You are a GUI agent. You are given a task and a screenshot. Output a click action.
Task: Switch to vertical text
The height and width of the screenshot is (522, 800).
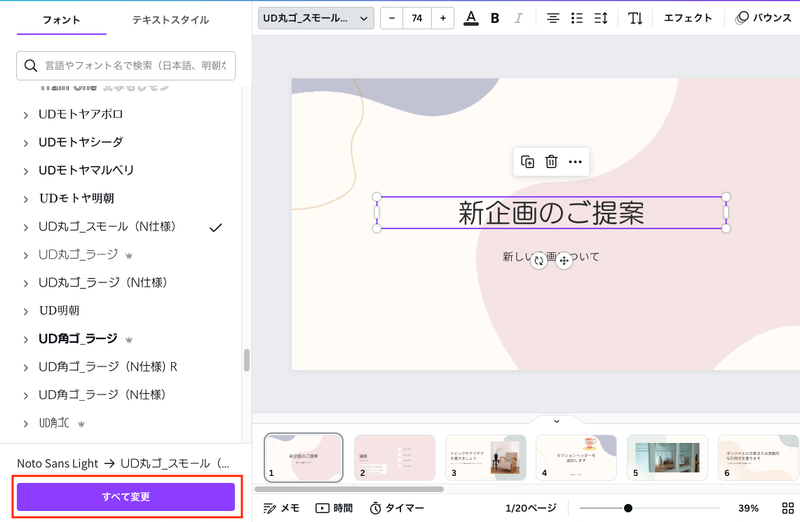click(x=635, y=18)
